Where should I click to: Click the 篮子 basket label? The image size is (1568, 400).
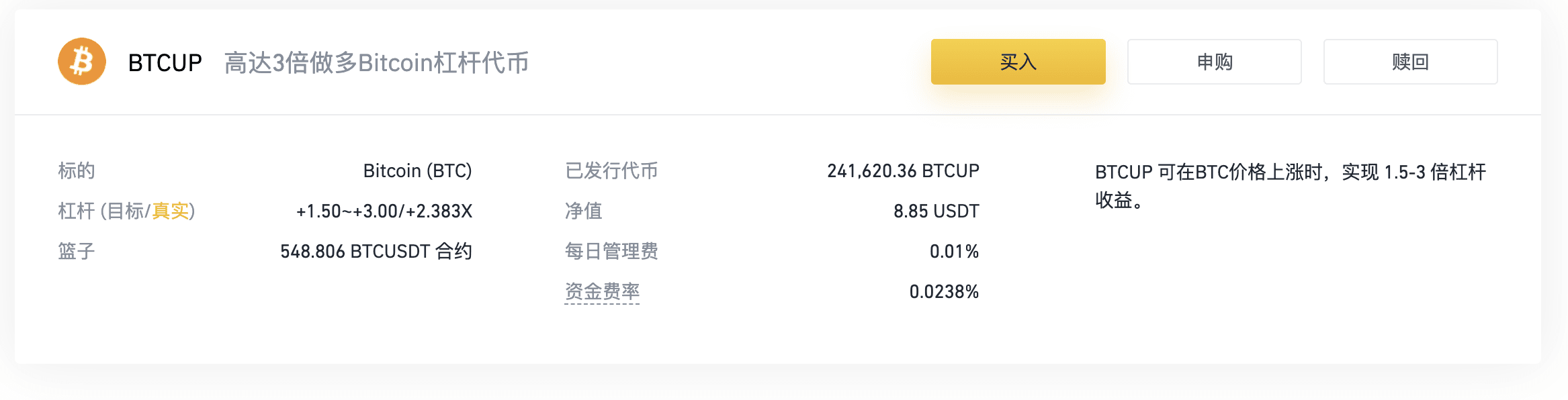[x=75, y=251]
